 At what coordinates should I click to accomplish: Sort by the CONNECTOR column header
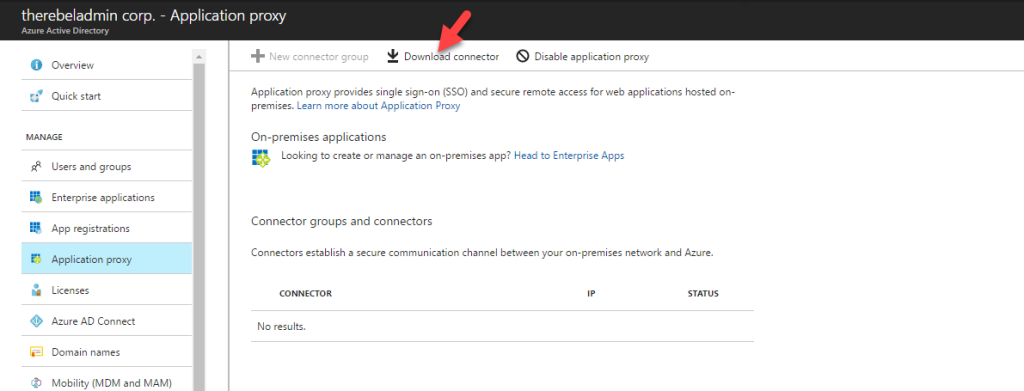306,294
